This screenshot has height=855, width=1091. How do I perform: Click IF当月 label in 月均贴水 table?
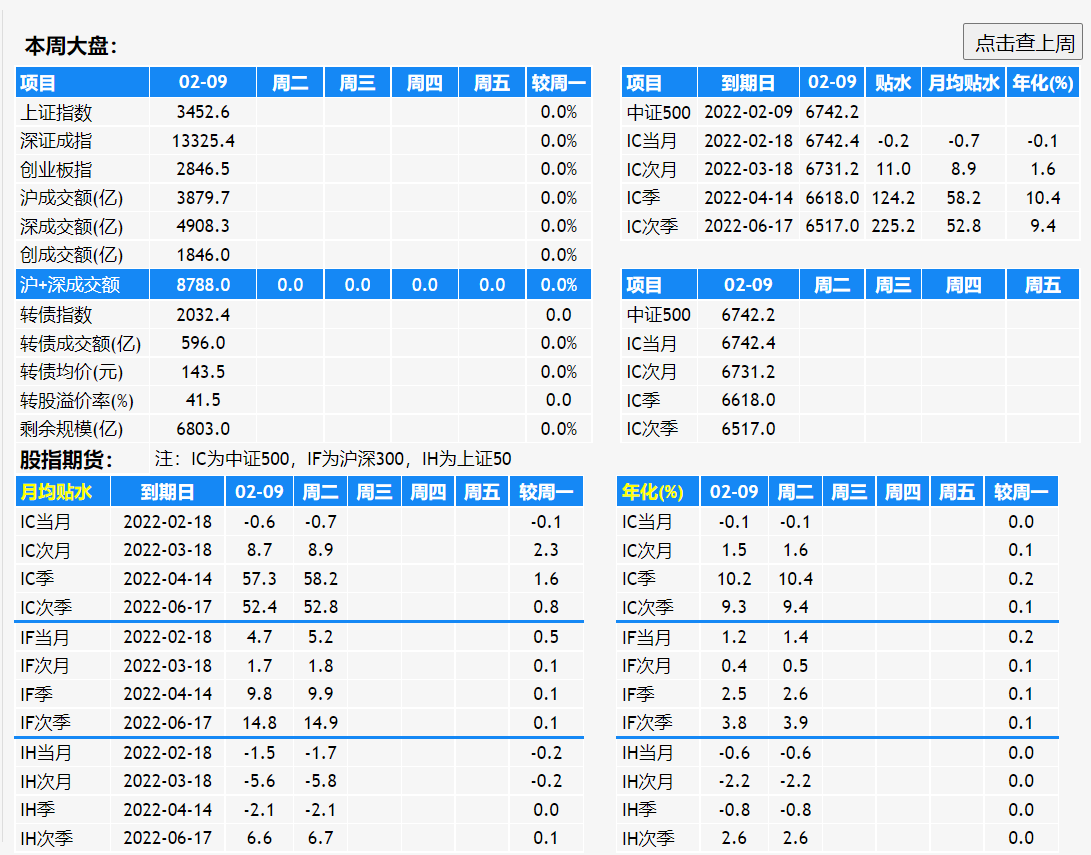point(45,637)
